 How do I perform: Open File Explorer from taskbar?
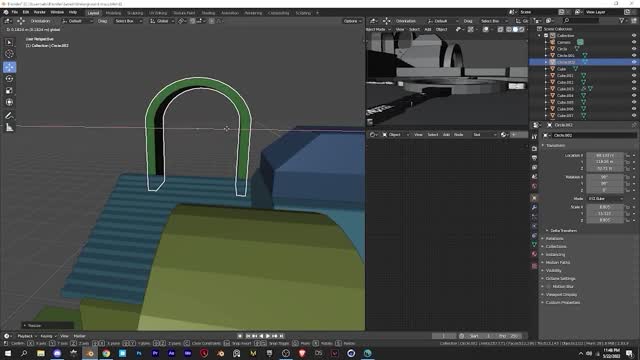(x=41, y=353)
